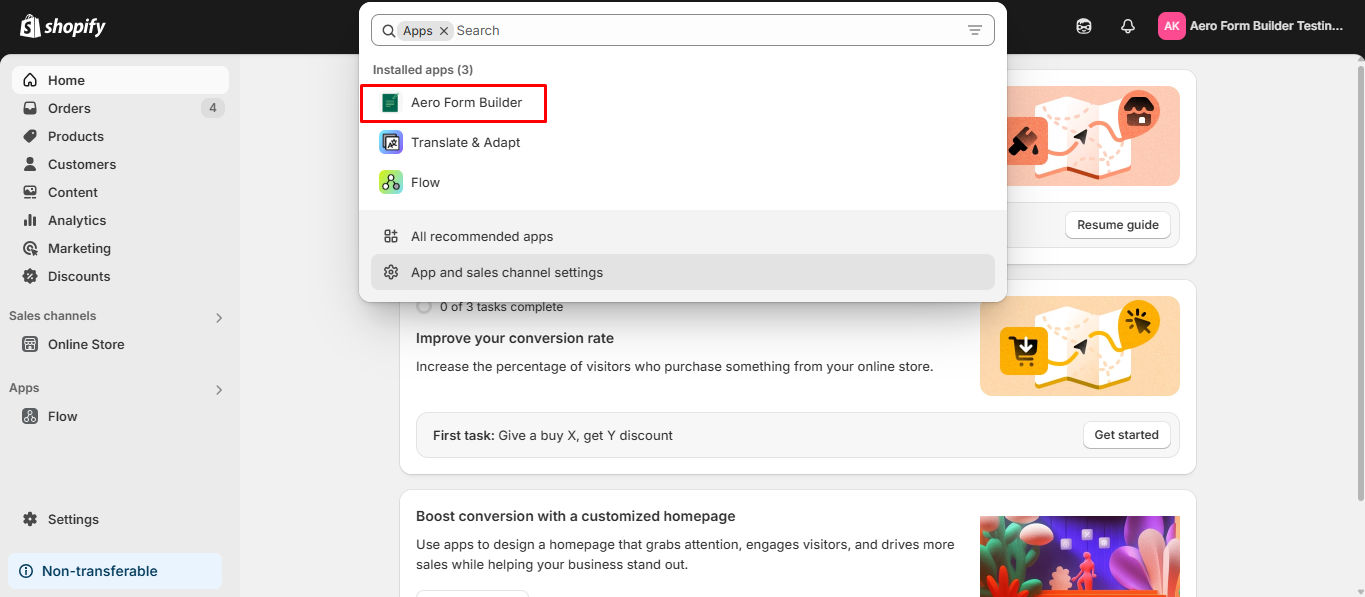
Task: Click Get started for first task
Action: [x=1126, y=435]
